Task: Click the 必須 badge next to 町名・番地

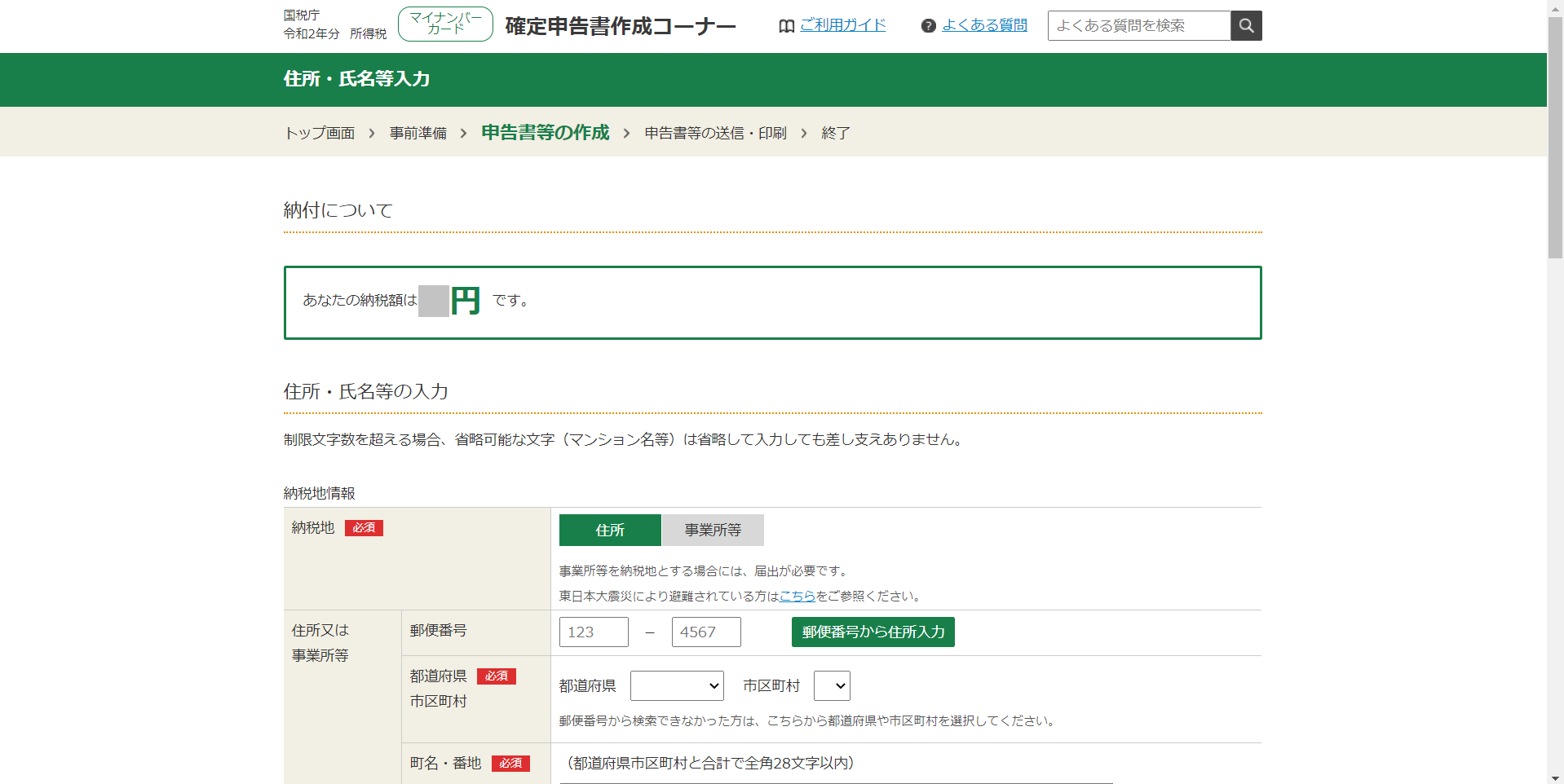Action: [510, 764]
